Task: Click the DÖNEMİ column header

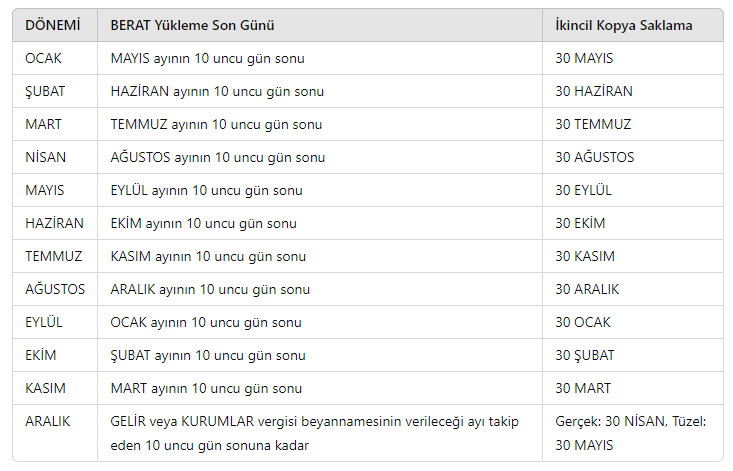Action: 55,25
